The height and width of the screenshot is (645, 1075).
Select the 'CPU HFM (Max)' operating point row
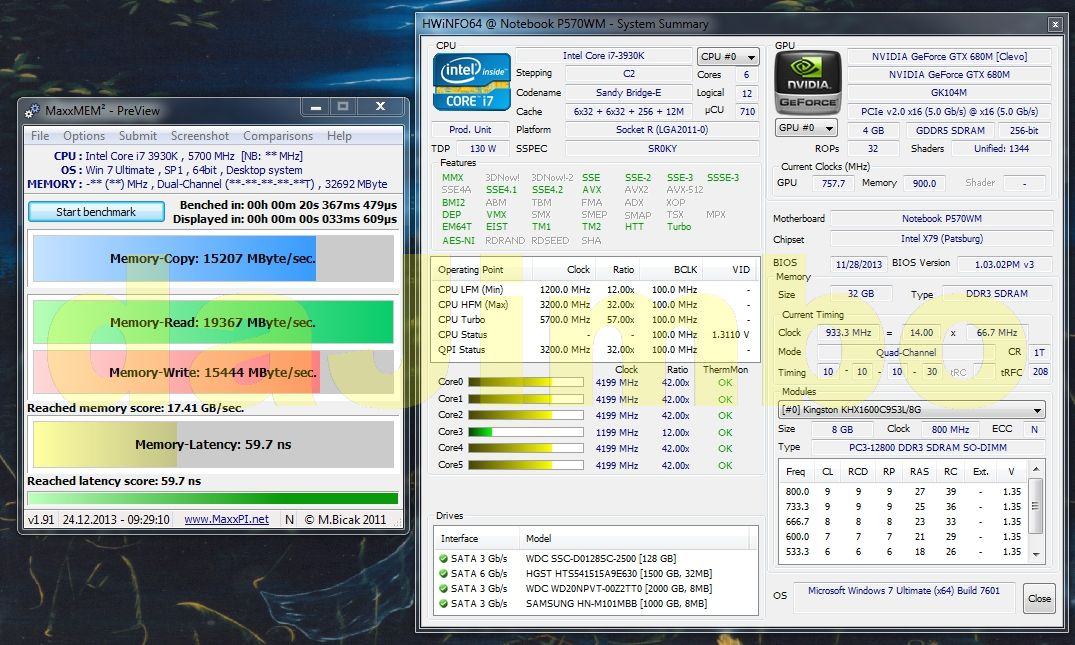coord(594,305)
